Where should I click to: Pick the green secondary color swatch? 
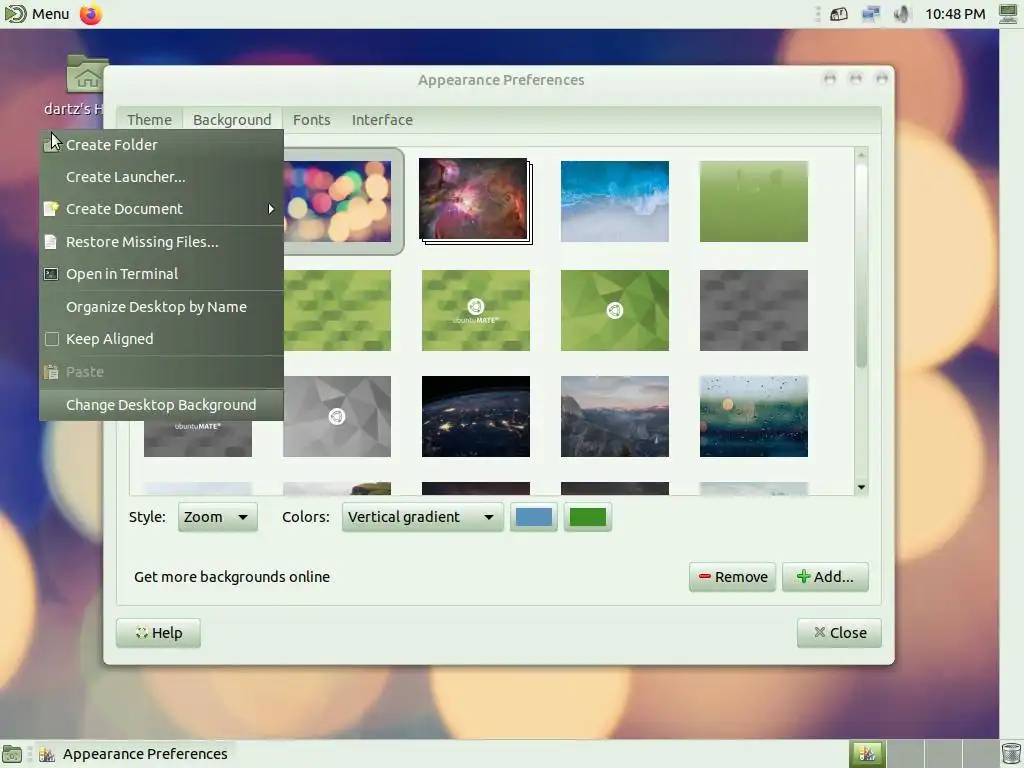(x=588, y=517)
